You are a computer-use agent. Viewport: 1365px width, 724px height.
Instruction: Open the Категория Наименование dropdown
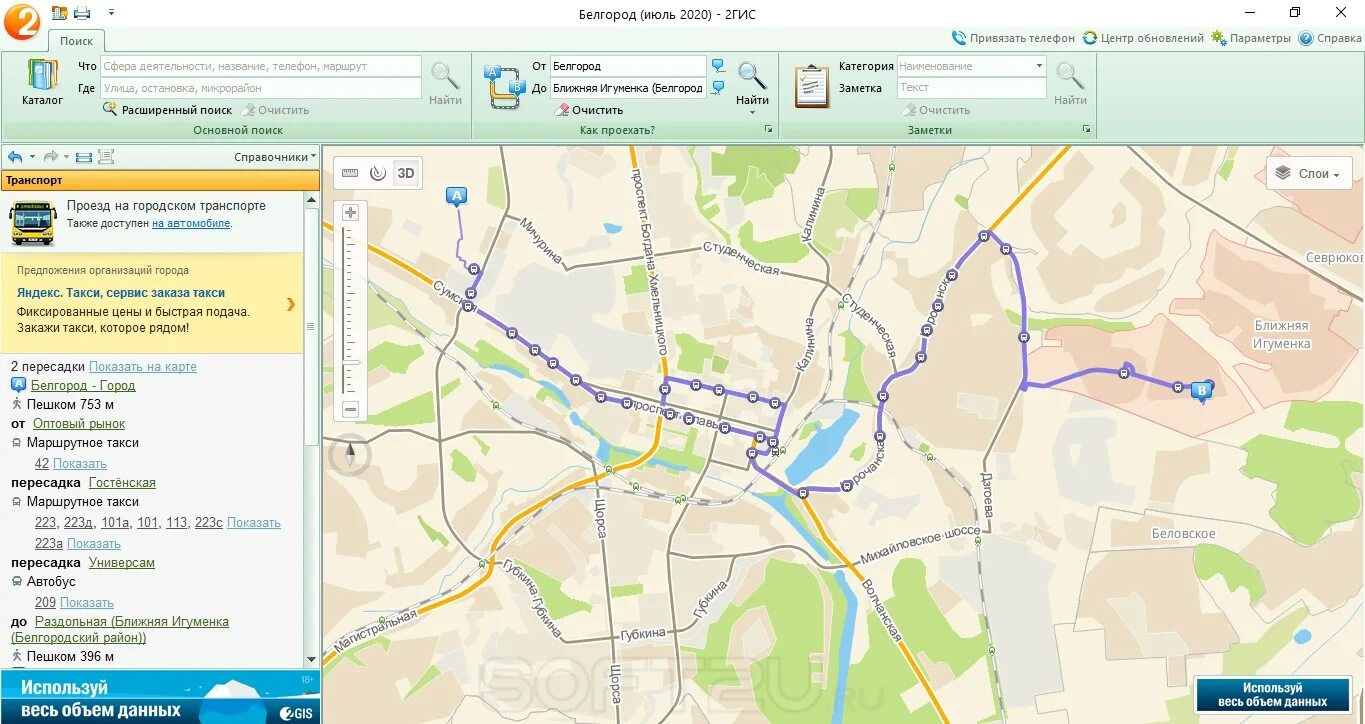click(x=971, y=66)
